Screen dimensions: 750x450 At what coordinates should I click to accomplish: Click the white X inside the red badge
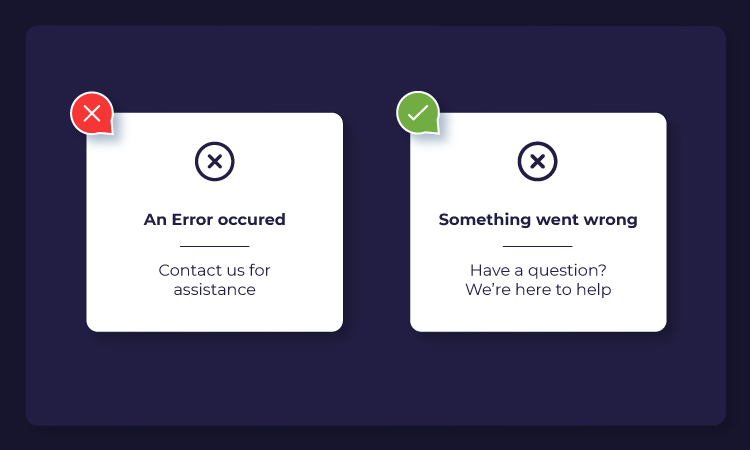pos(92,113)
